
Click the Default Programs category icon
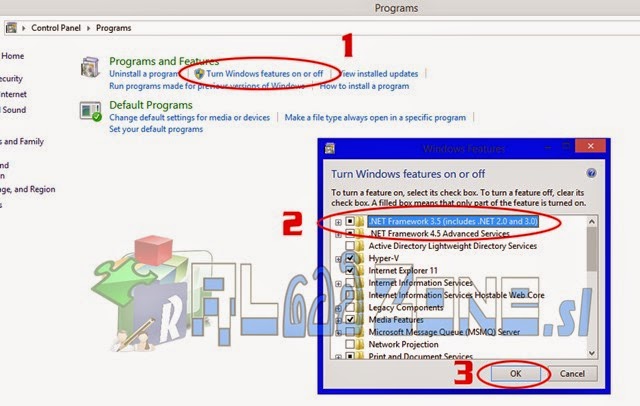coord(90,111)
